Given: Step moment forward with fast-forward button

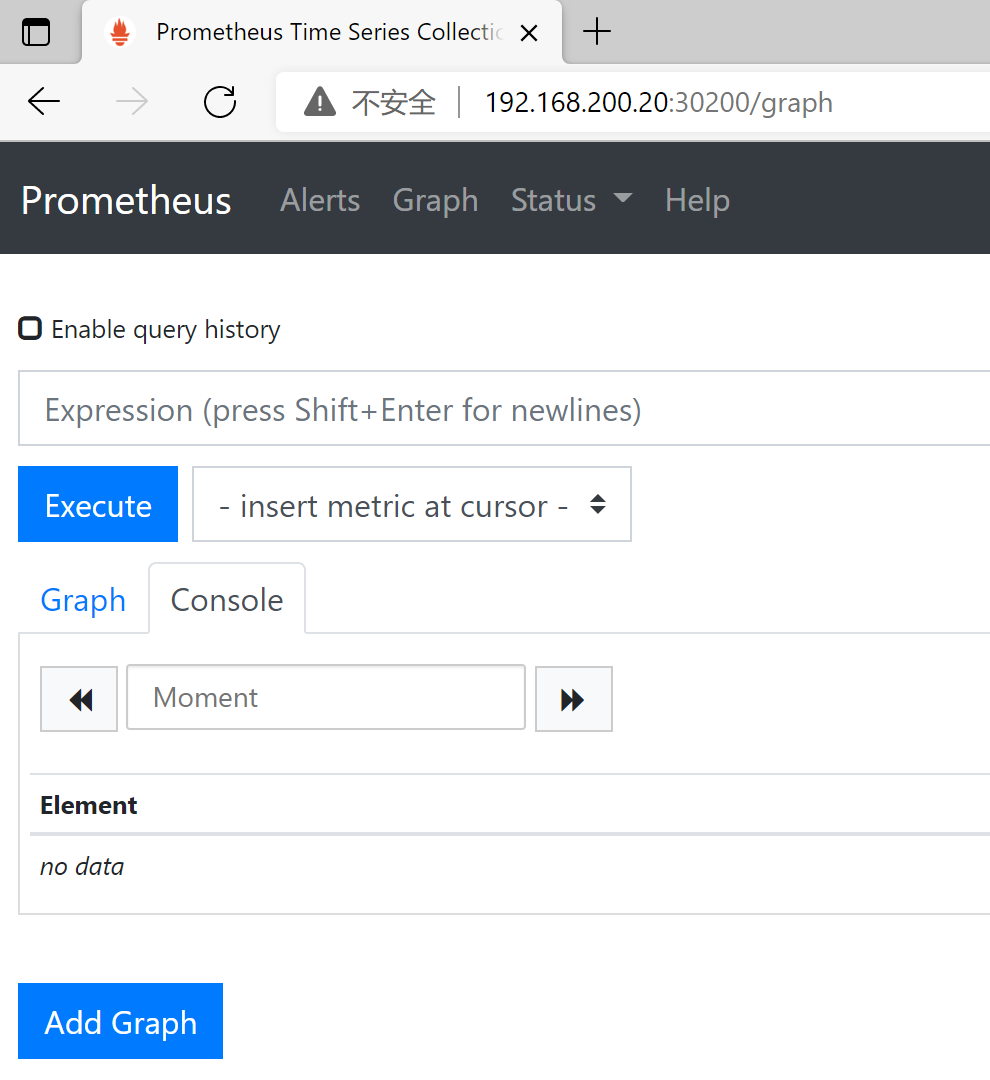Looking at the screenshot, I should click(573, 699).
